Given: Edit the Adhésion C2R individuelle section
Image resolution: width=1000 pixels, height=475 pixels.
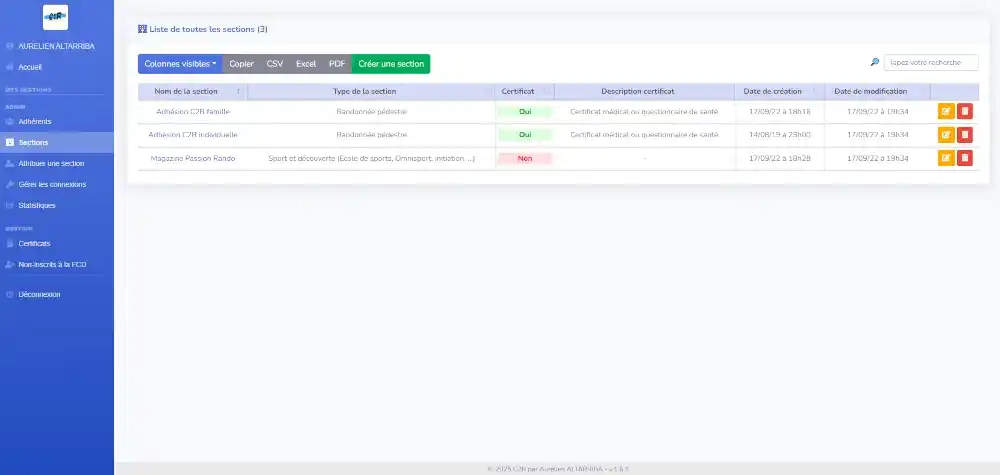Looking at the screenshot, I should click(x=945, y=134).
